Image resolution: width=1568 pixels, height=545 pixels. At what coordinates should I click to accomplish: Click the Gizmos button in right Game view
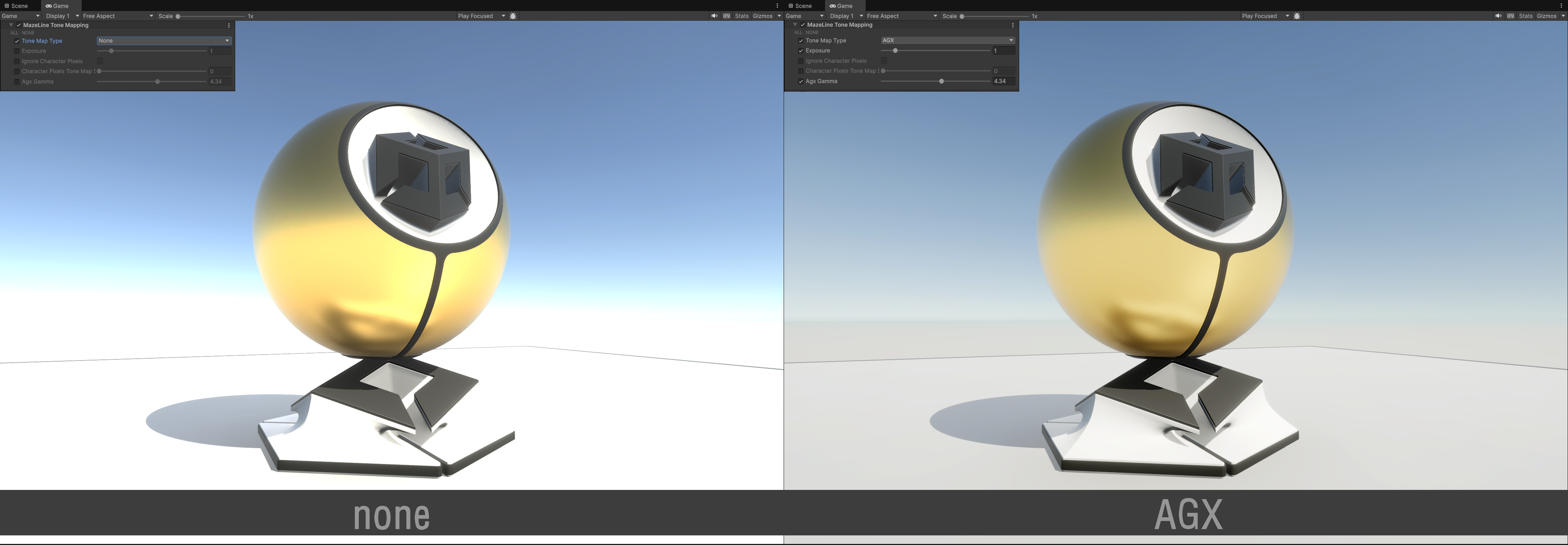pos(1547,16)
